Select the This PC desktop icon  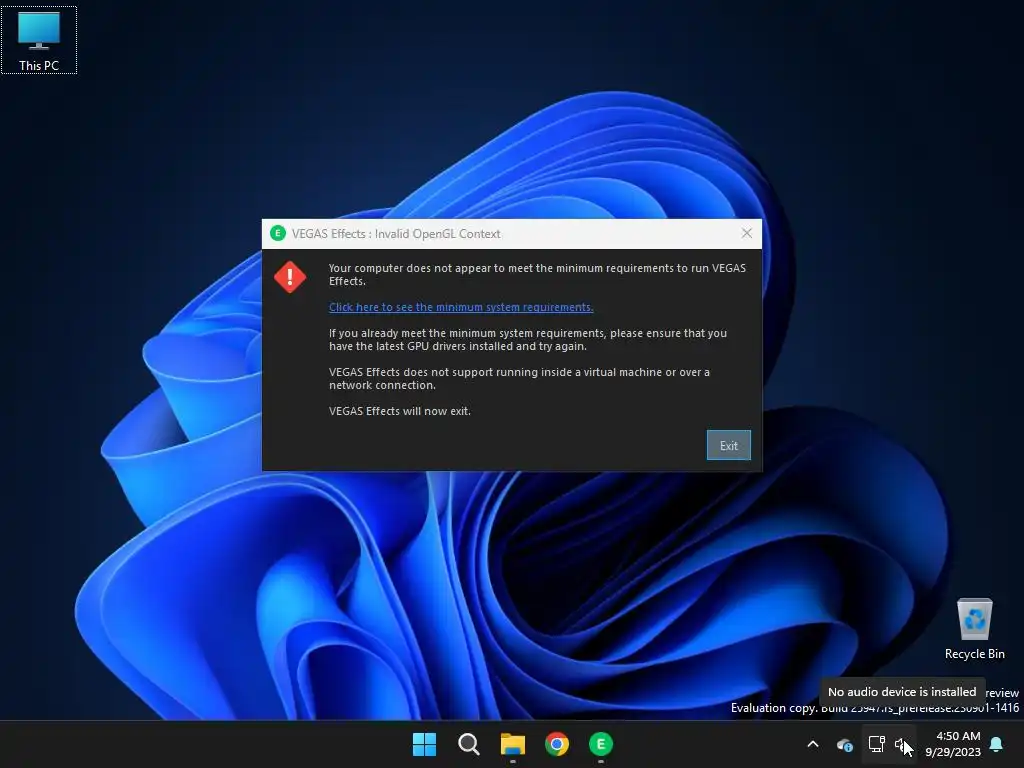39,40
